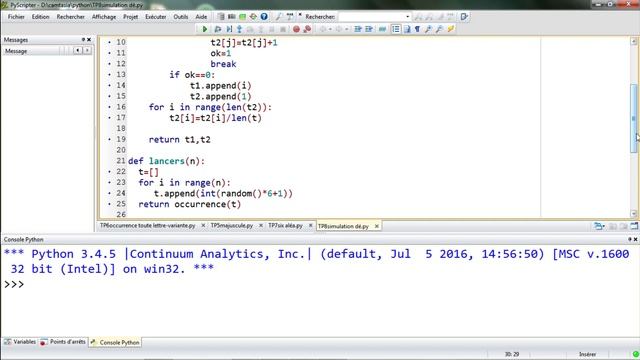Open the Rechercher search history dropdown
This screenshot has width=640, height=360.
pyautogui.click(x=407, y=17)
